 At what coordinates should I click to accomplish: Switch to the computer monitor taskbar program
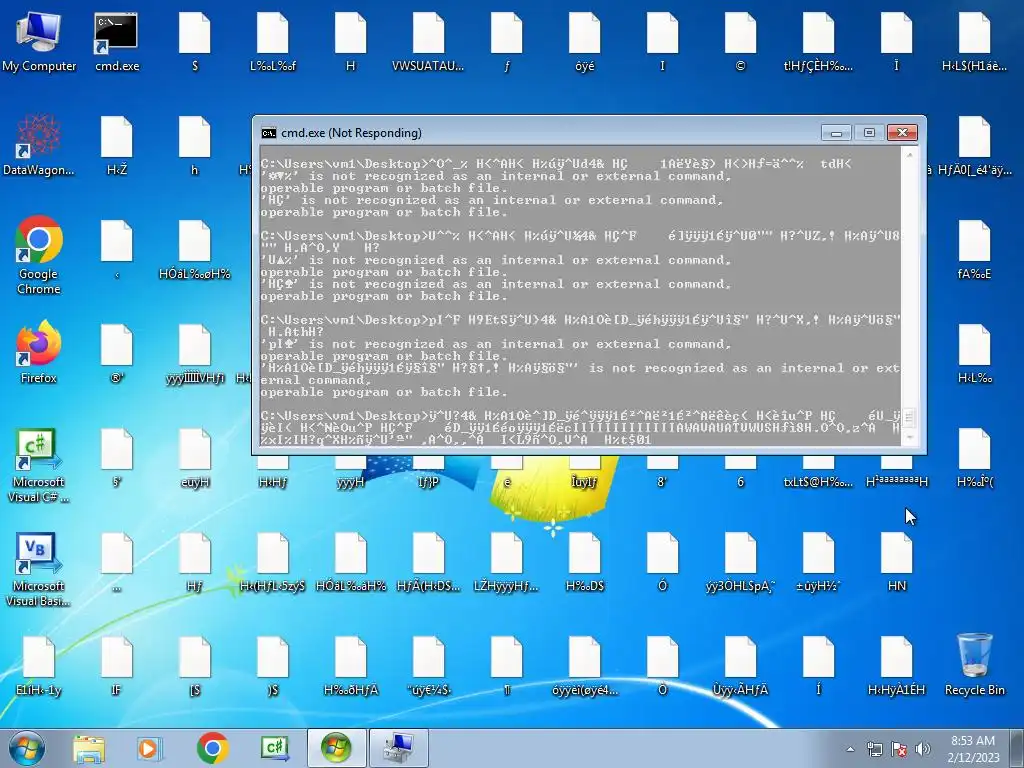point(399,748)
